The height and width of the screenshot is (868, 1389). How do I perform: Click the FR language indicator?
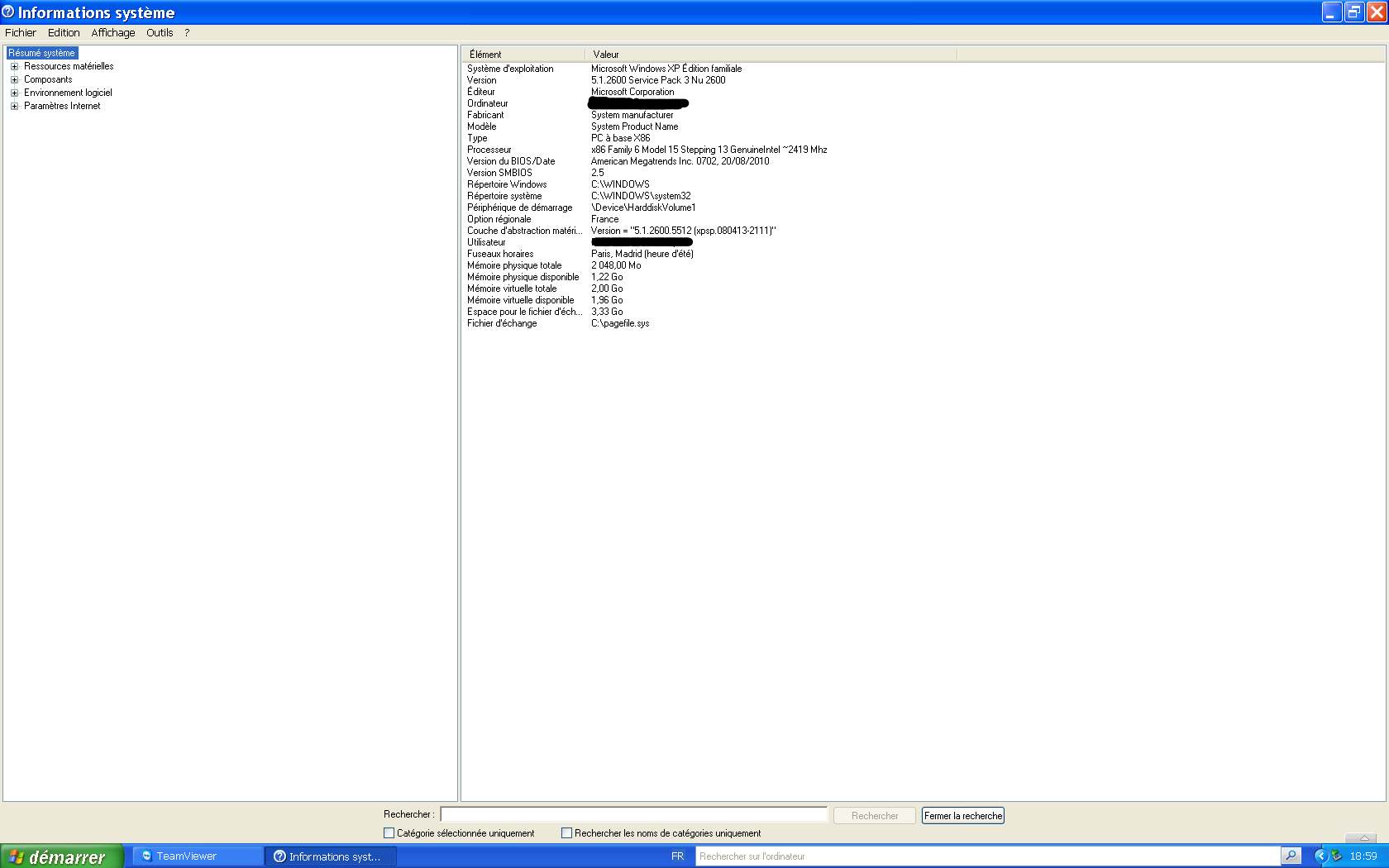678,856
